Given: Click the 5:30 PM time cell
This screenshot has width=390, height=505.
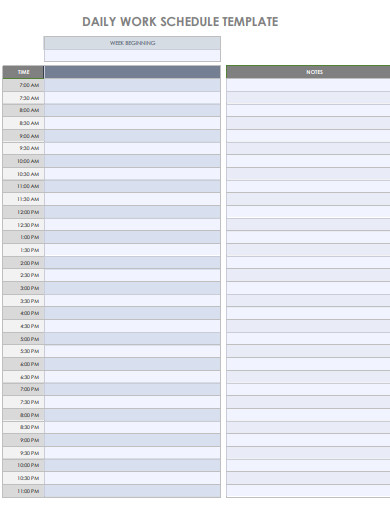Looking at the screenshot, I should (23, 351).
